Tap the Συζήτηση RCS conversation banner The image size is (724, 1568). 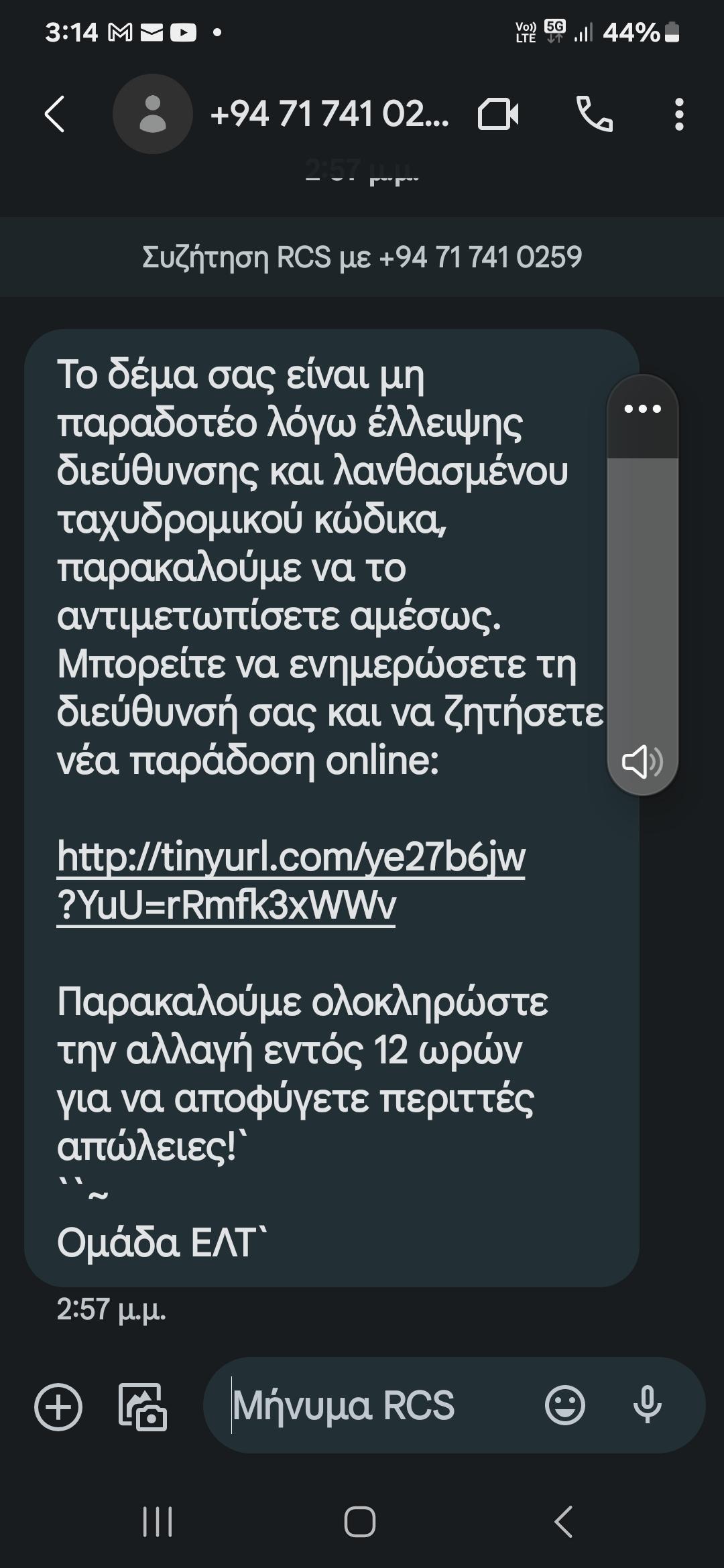[x=362, y=257]
